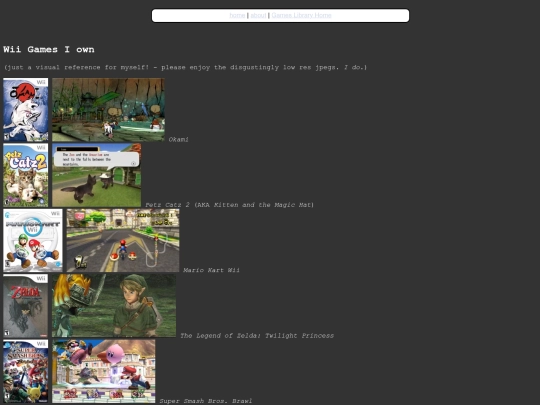View the Mario Kart Wii race screenshot
This screenshot has height=405, width=540.
click(x=123, y=240)
